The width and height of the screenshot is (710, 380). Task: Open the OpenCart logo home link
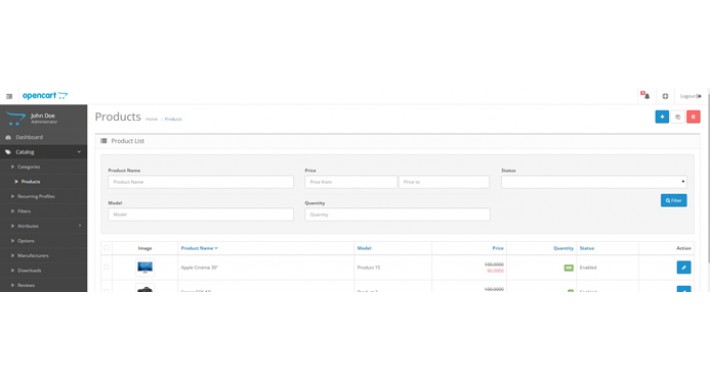pos(45,96)
